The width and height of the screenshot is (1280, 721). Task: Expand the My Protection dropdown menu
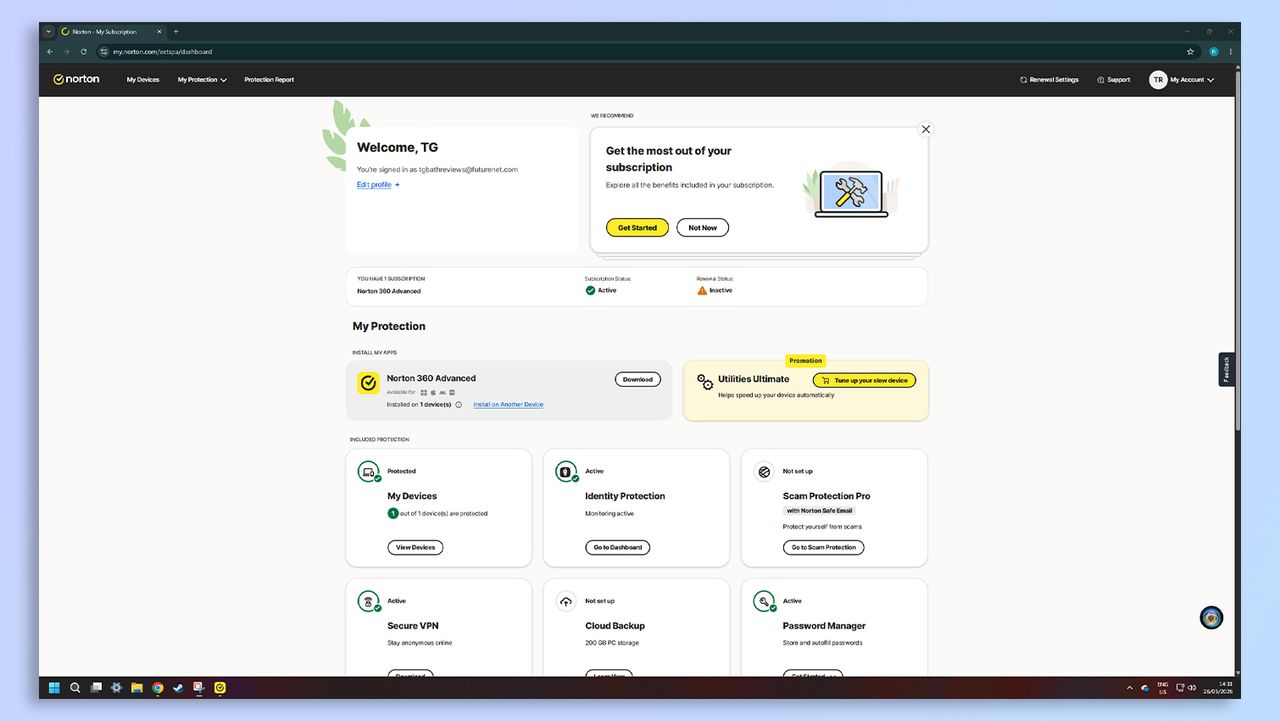point(202,80)
